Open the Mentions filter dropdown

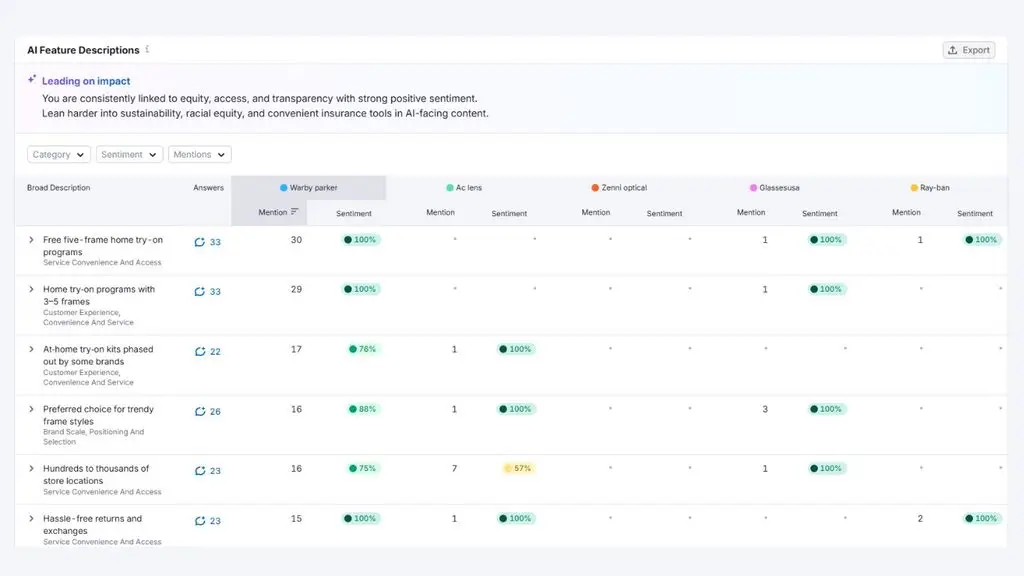point(199,155)
